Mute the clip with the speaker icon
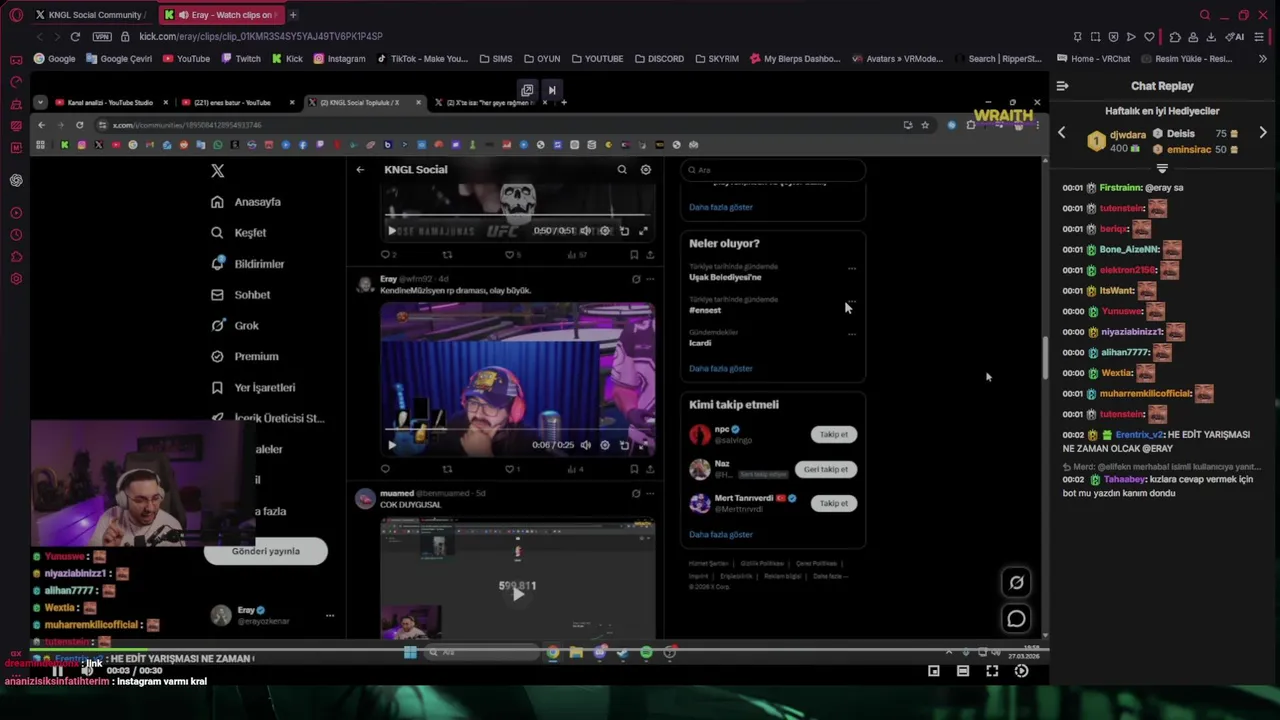The image size is (1280, 720). [87, 671]
